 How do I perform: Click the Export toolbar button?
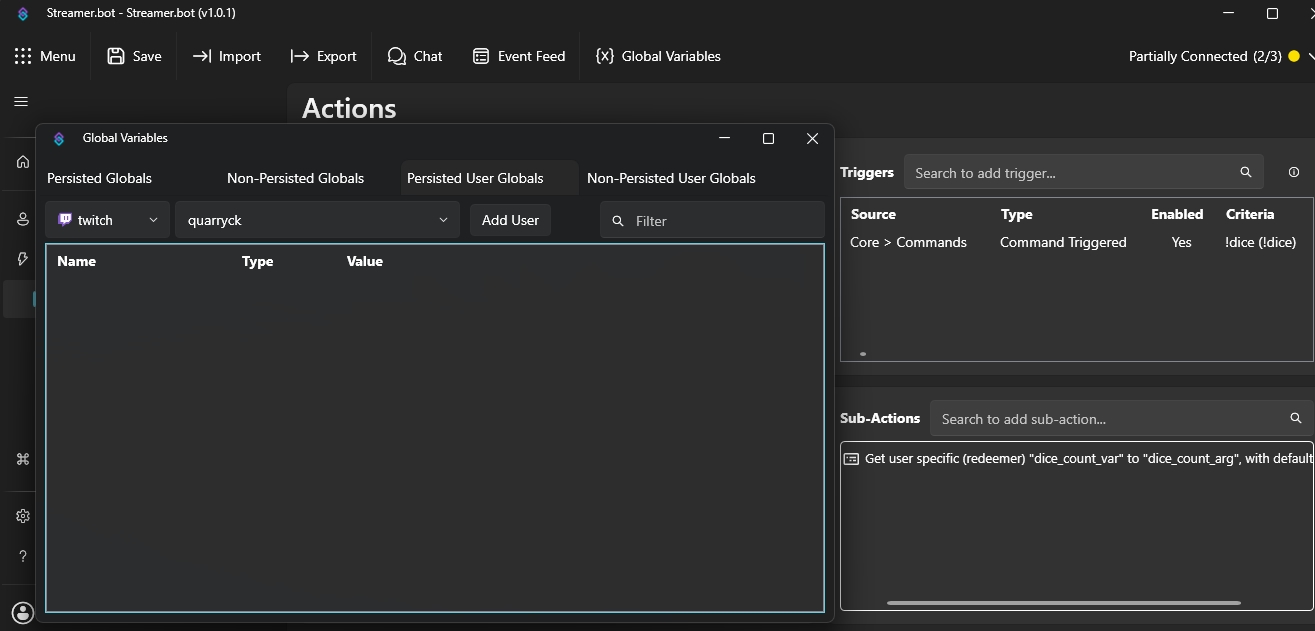coord(323,56)
